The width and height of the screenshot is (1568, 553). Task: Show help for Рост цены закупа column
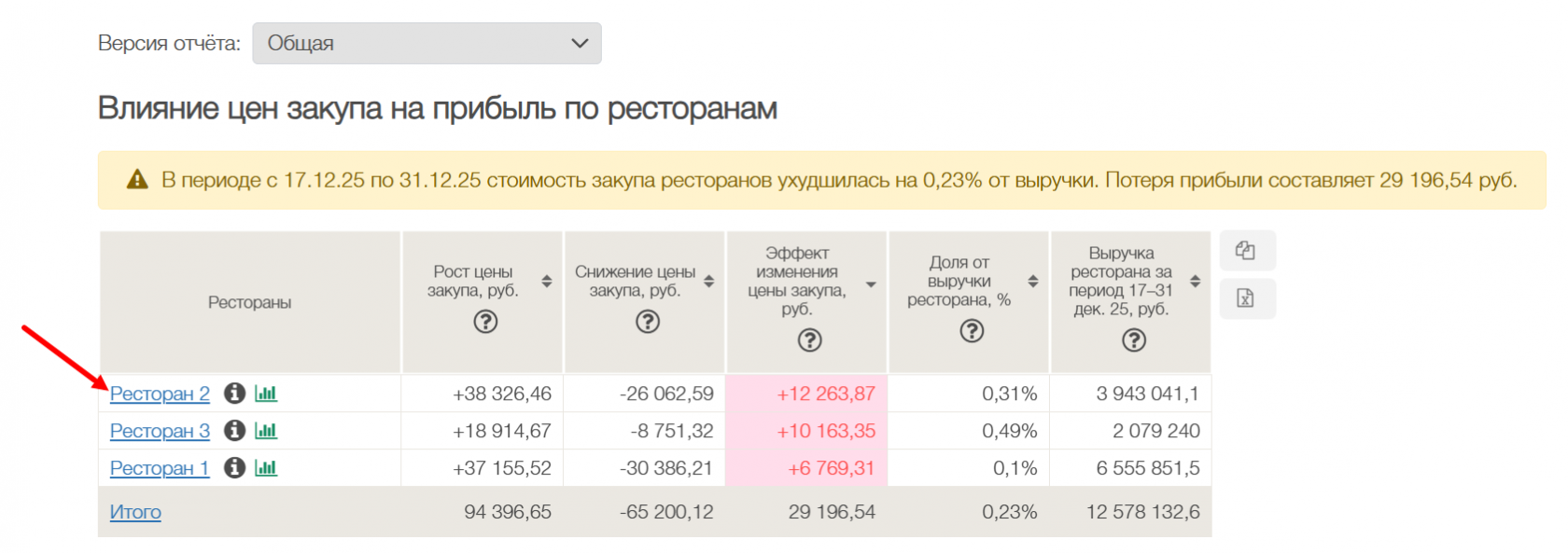[x=485, y=322]
